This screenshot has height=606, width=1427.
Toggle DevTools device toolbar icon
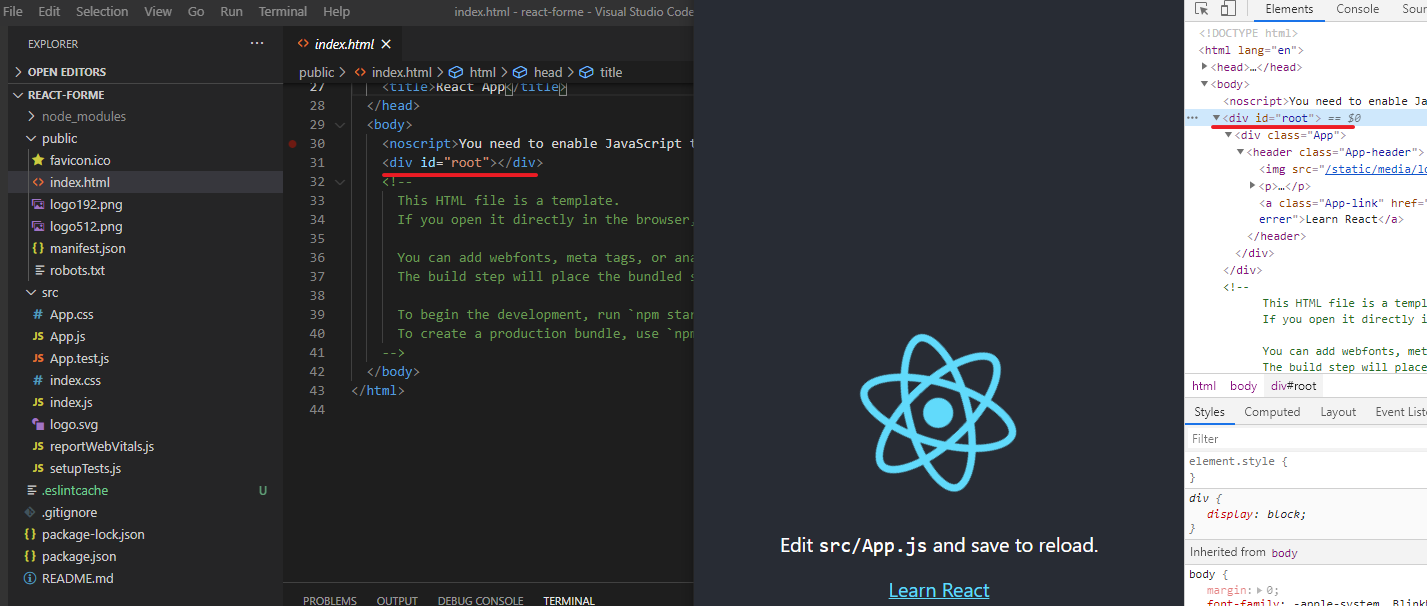(x=1228, y=9)
